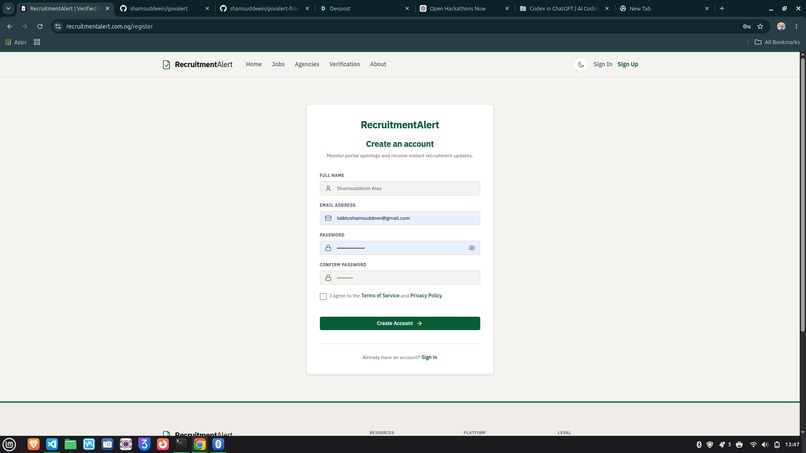Open Visual Studio Code from the taskbar
The image size is (806, 453).
click(52, 444)
